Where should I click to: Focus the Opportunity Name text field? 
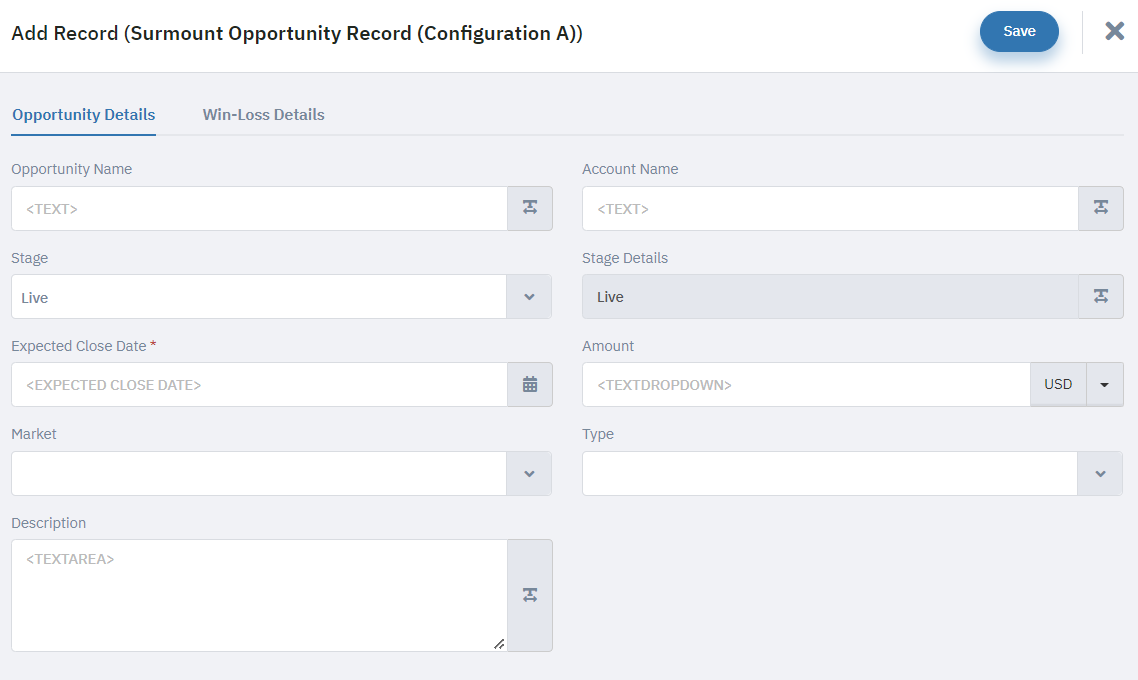click(259, 208)
